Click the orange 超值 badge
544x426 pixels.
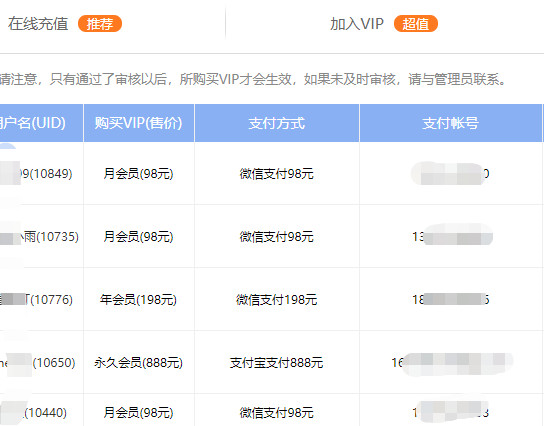(x=416, y=24)
